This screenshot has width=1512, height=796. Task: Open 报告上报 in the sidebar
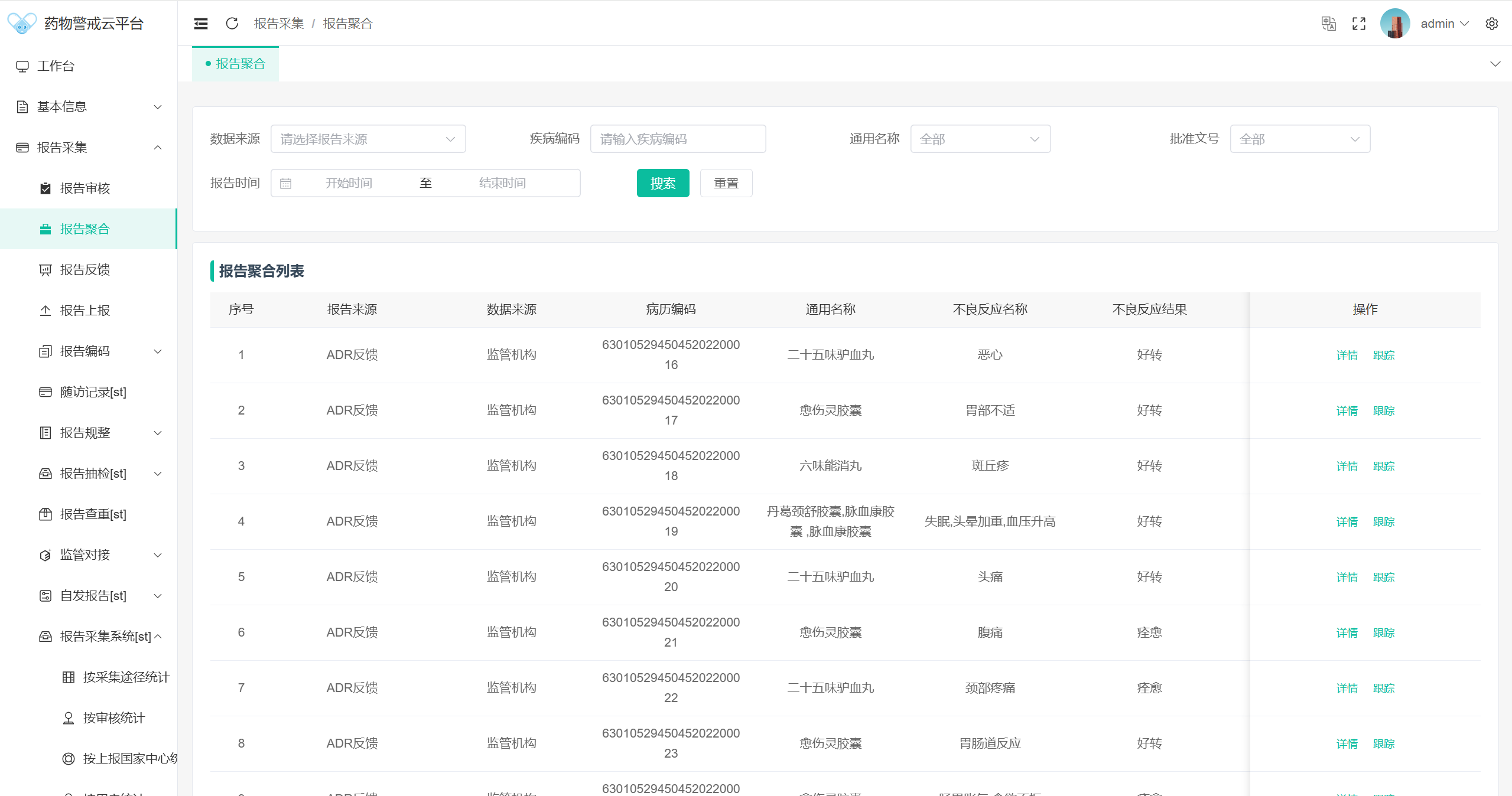pos(85,311)
